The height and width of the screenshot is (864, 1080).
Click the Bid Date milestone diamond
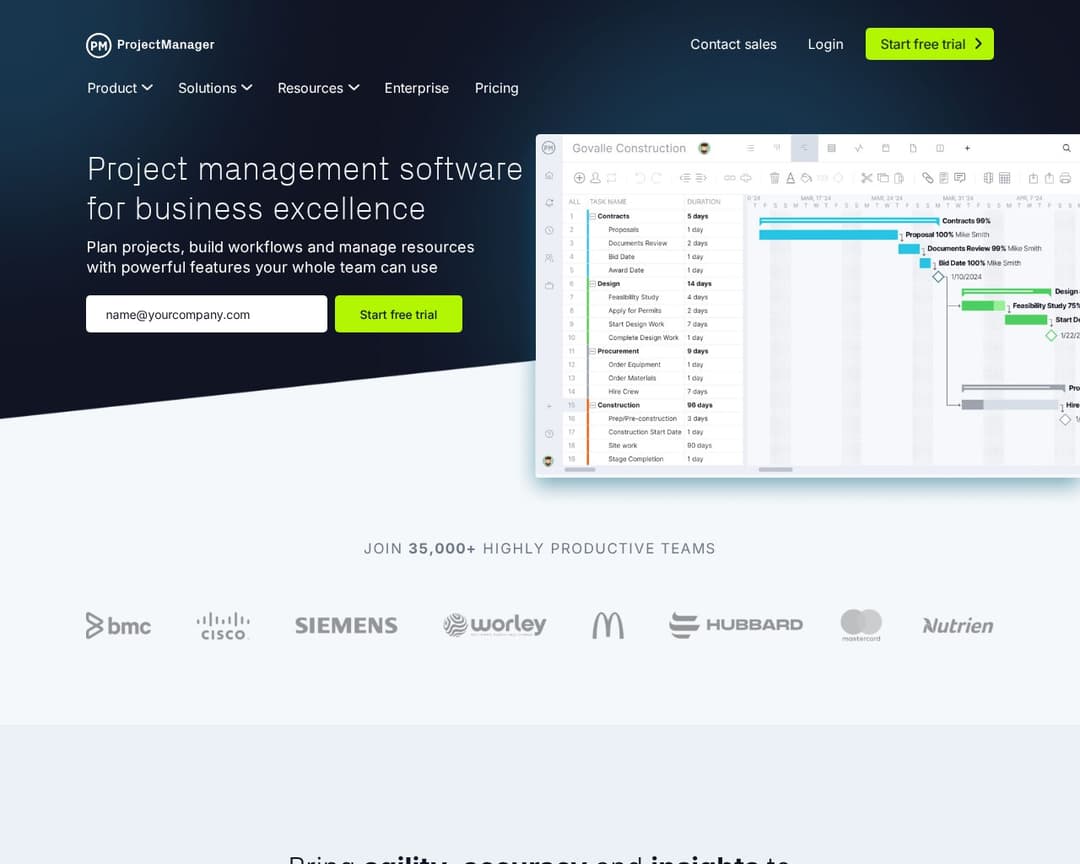click(x=938, y=277)
